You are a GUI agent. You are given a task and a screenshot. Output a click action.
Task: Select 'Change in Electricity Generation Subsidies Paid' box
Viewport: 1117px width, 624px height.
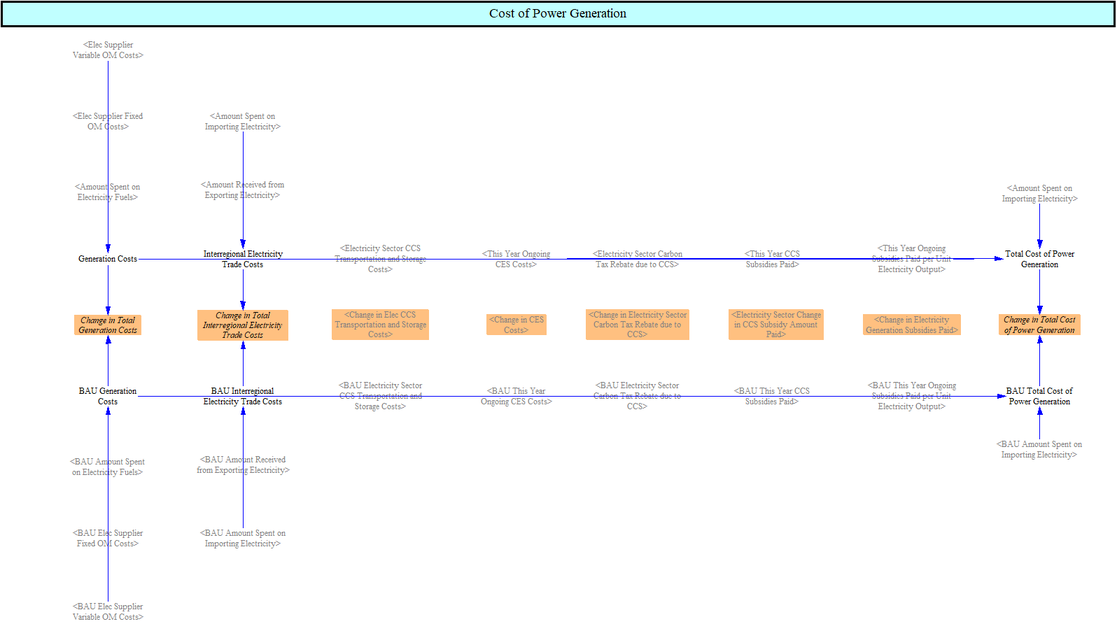coord(912,325)
